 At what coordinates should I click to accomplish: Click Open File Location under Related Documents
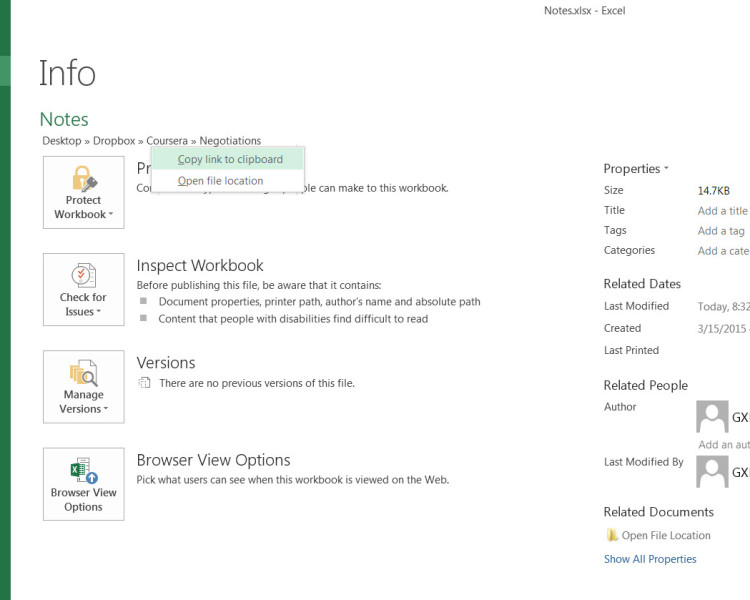coord(665,536)
